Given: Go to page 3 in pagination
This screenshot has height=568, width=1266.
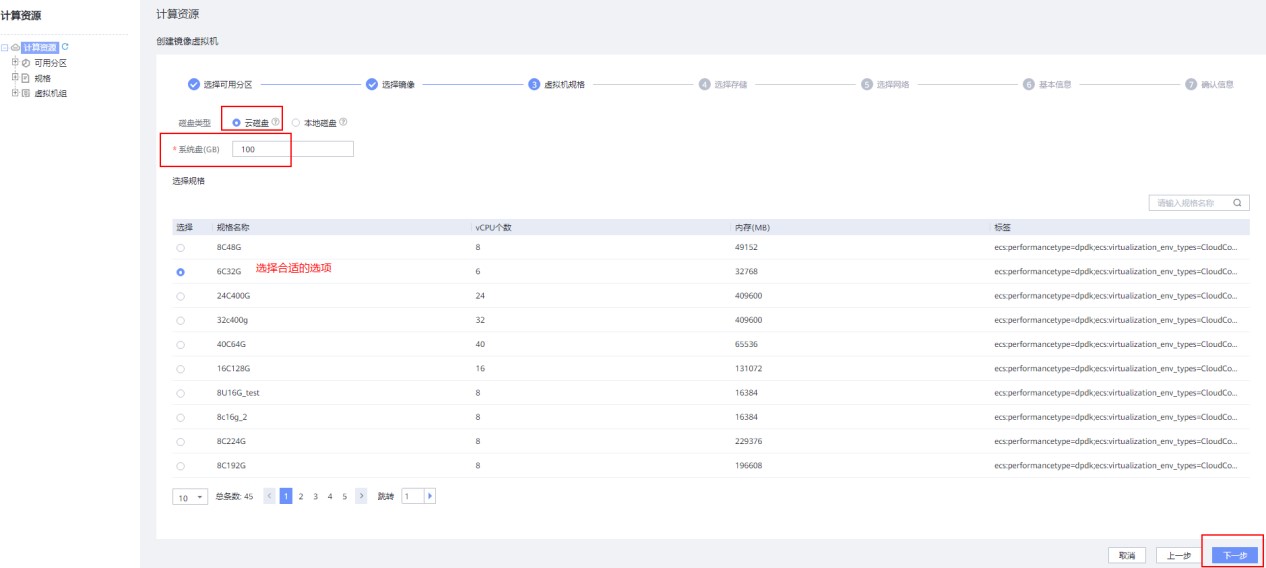Looking at the screenshot, I should click(x=315, y=496).
